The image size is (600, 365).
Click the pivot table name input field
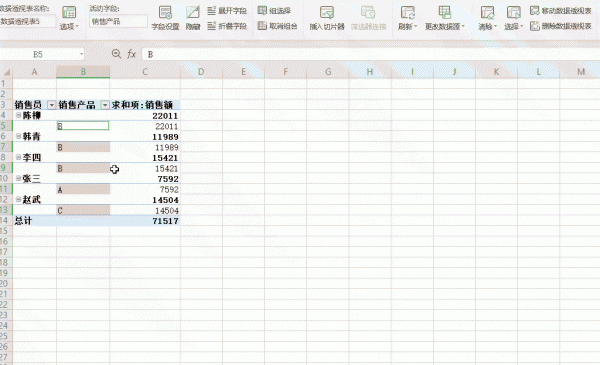coord(28,21)
